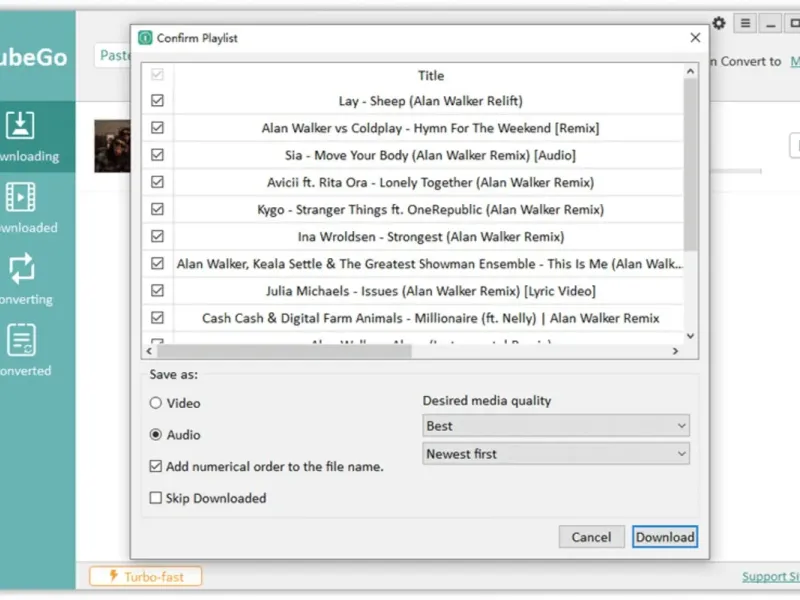Click the video thumbnail behind the dialog
This screenshot has width=800, height=600.
coord(111,146)
